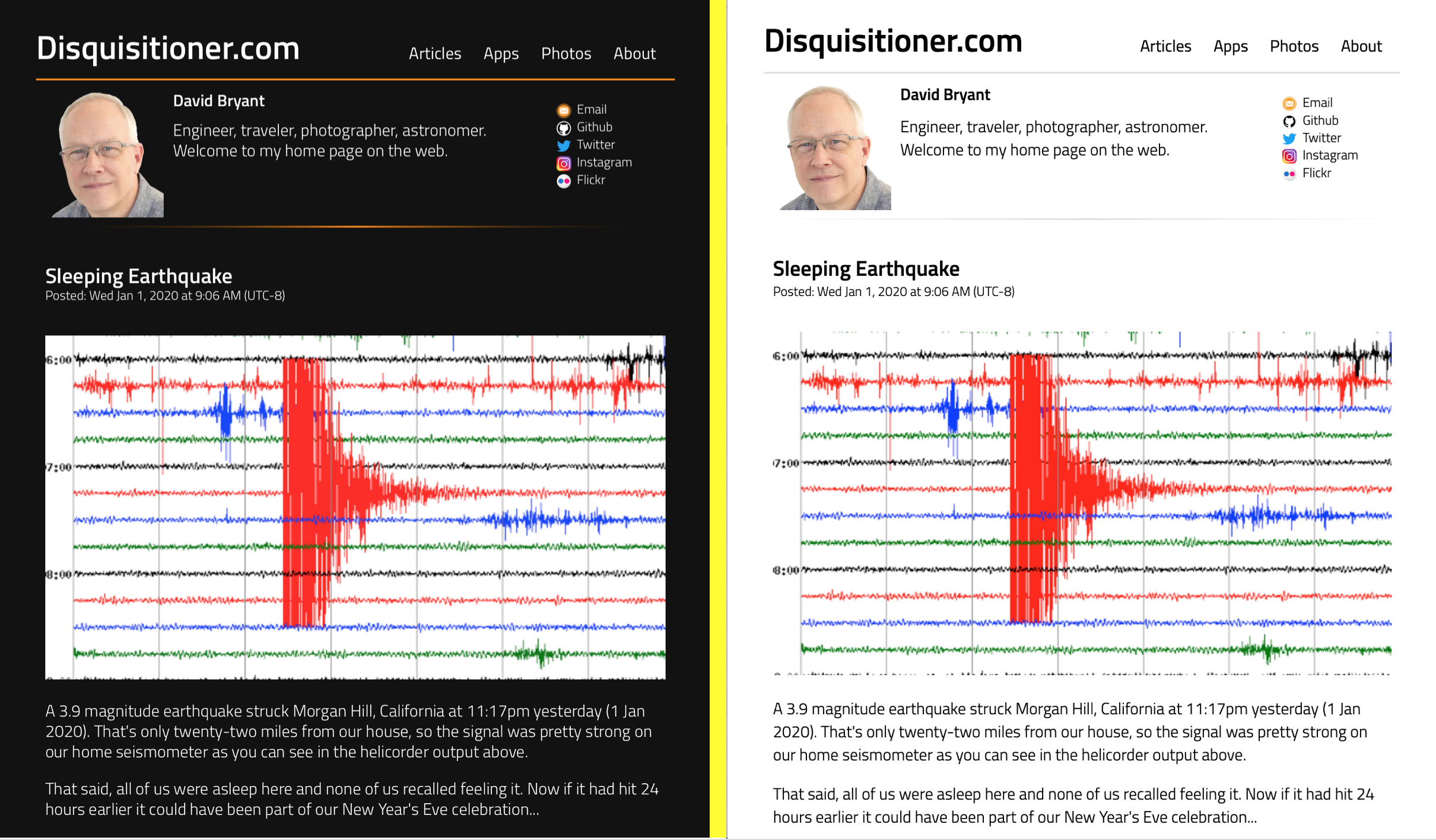The width and height of the screenshot is (1436, 840).
Task: Follow the Github text link on dark page
Action: click(595, 127)
